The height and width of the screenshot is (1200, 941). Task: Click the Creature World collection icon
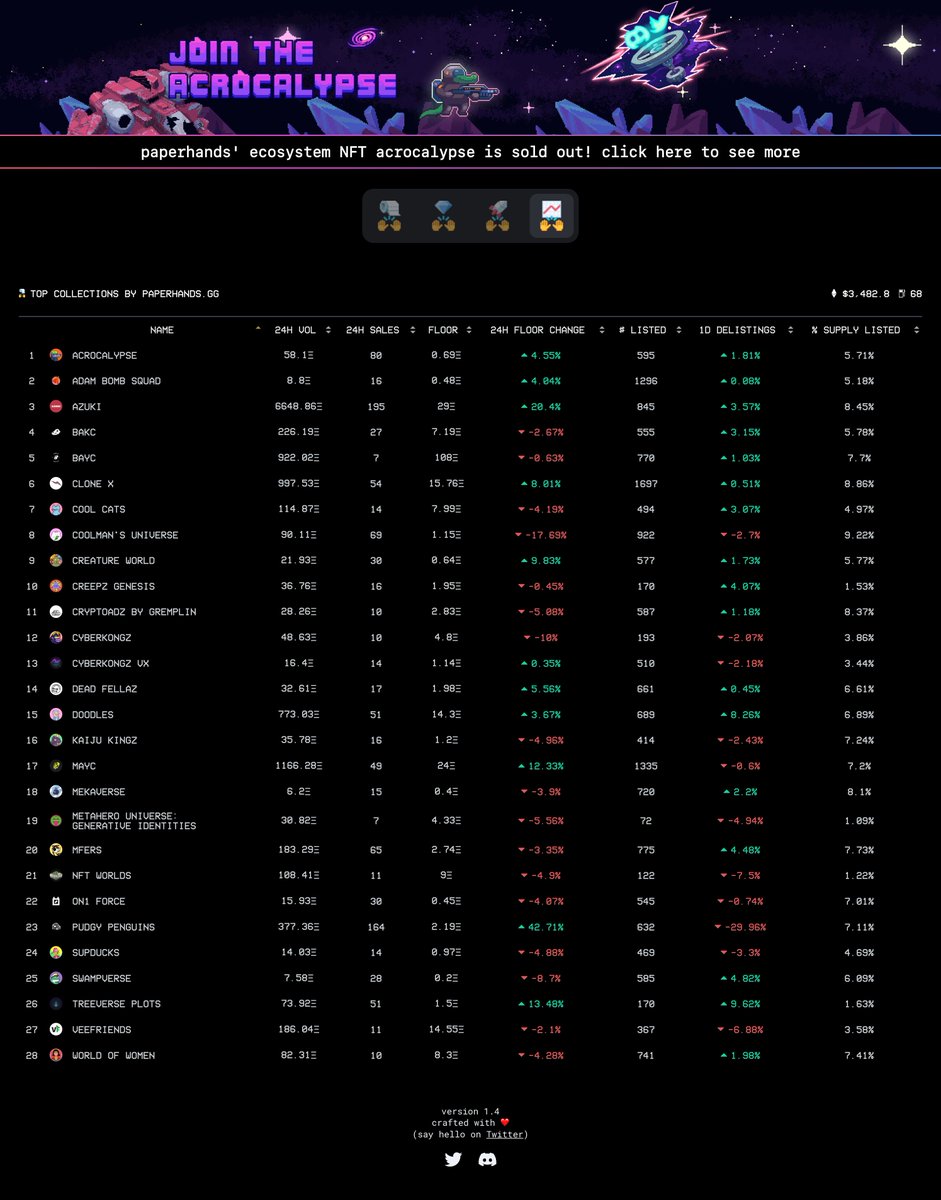point(56,560)
